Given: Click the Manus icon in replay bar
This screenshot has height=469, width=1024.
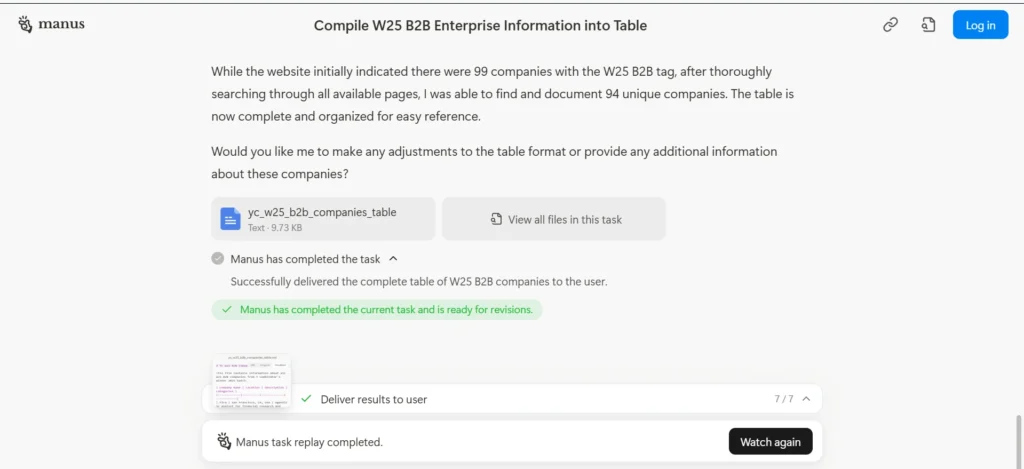Looking at the screenshot, I should pos(225,442).
